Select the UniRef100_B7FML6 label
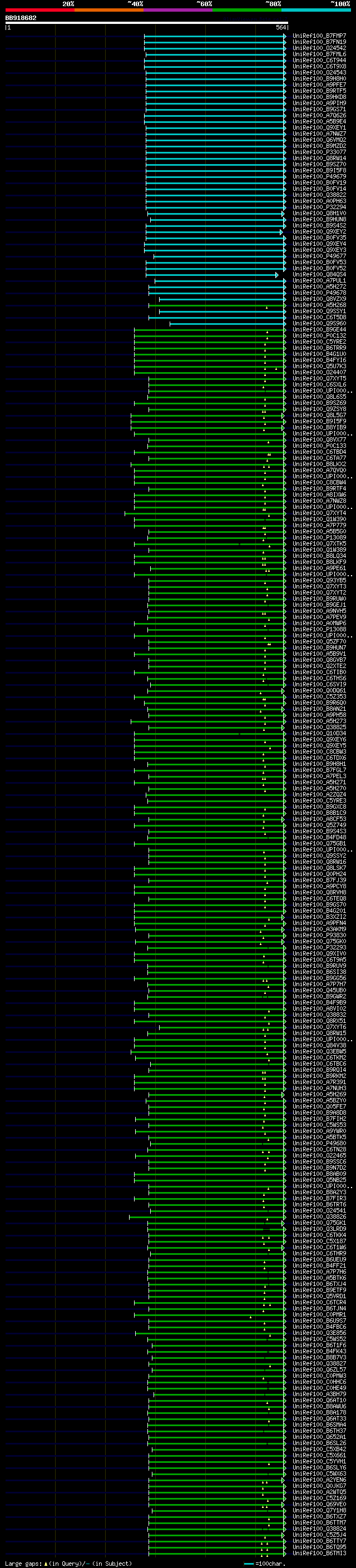 pos(319,55)
